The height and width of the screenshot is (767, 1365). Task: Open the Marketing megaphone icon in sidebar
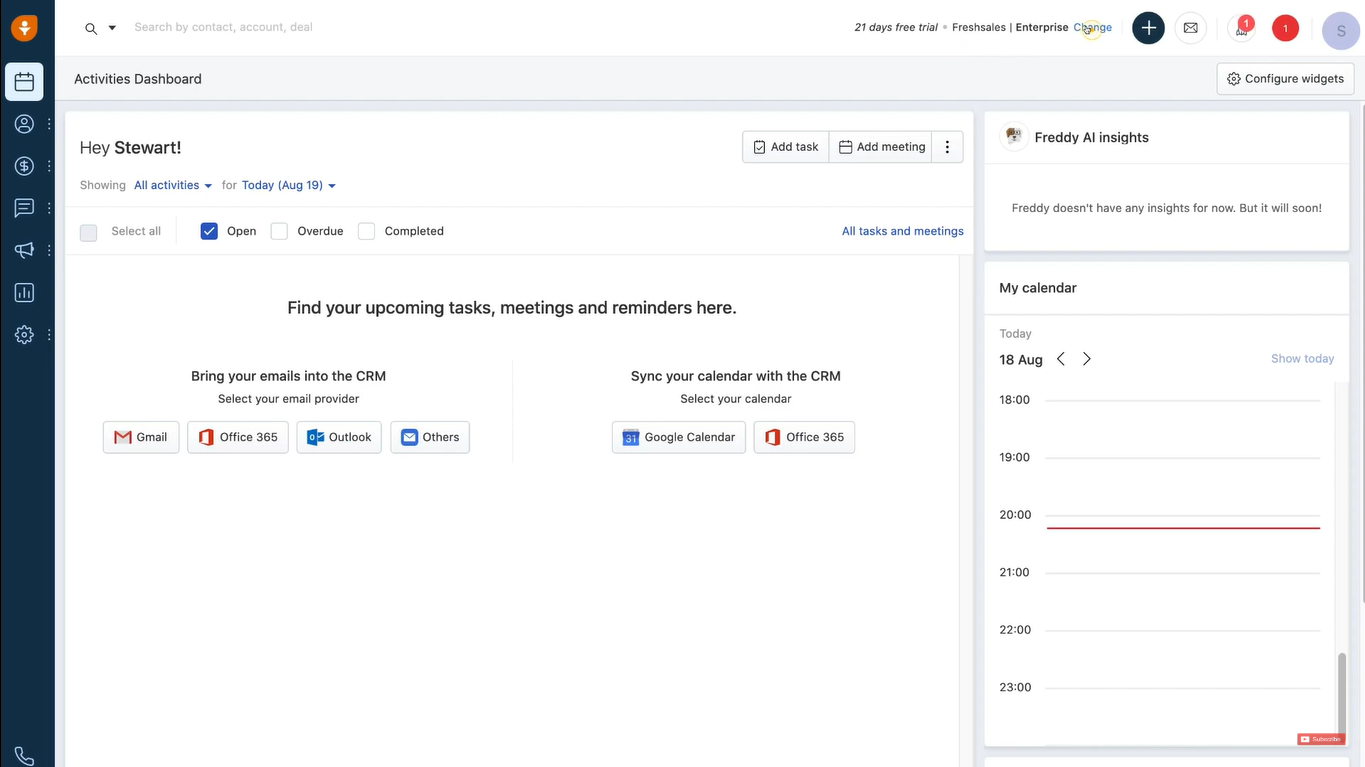pos(24,250)
